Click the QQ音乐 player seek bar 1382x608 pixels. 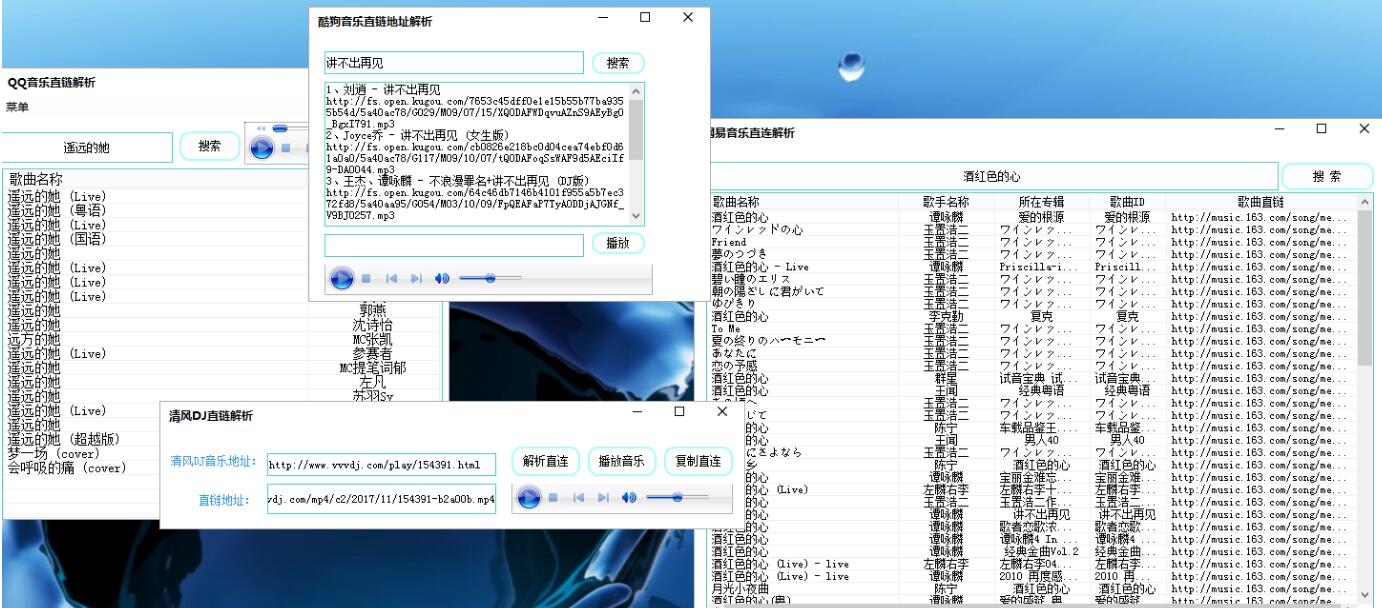292,128
